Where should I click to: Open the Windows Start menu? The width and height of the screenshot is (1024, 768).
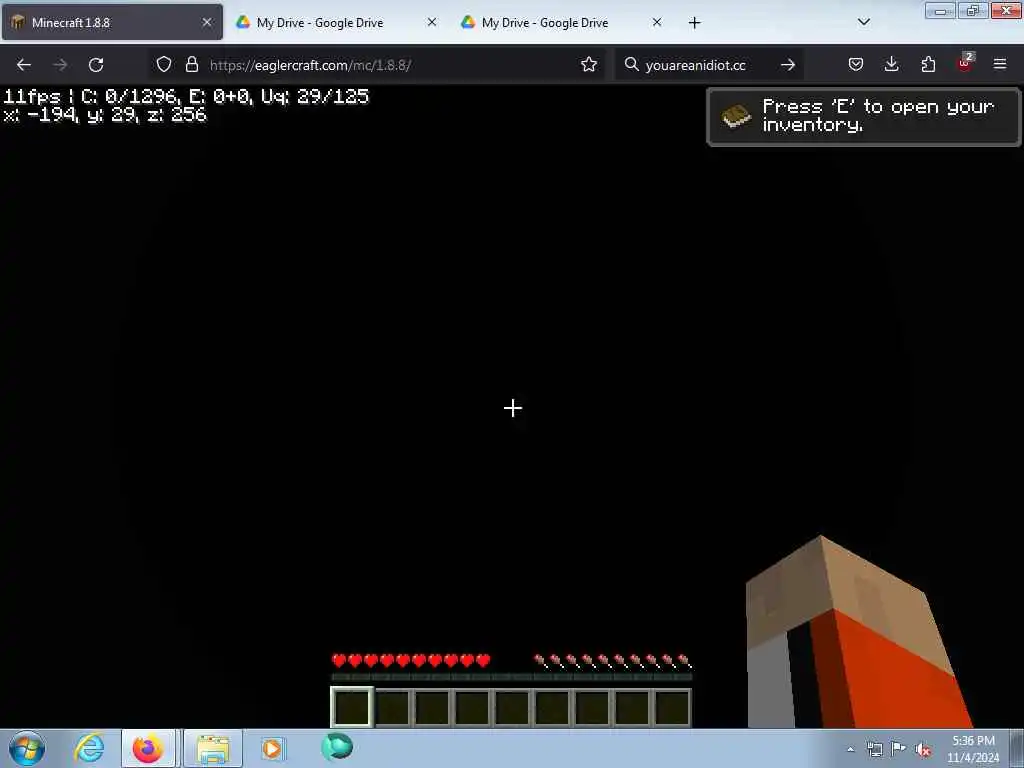coord(27,748)
